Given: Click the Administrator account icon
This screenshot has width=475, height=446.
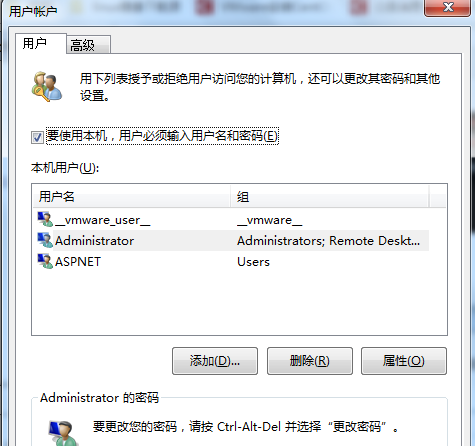Looking at the screenshot, I should (x=45, y=240).
